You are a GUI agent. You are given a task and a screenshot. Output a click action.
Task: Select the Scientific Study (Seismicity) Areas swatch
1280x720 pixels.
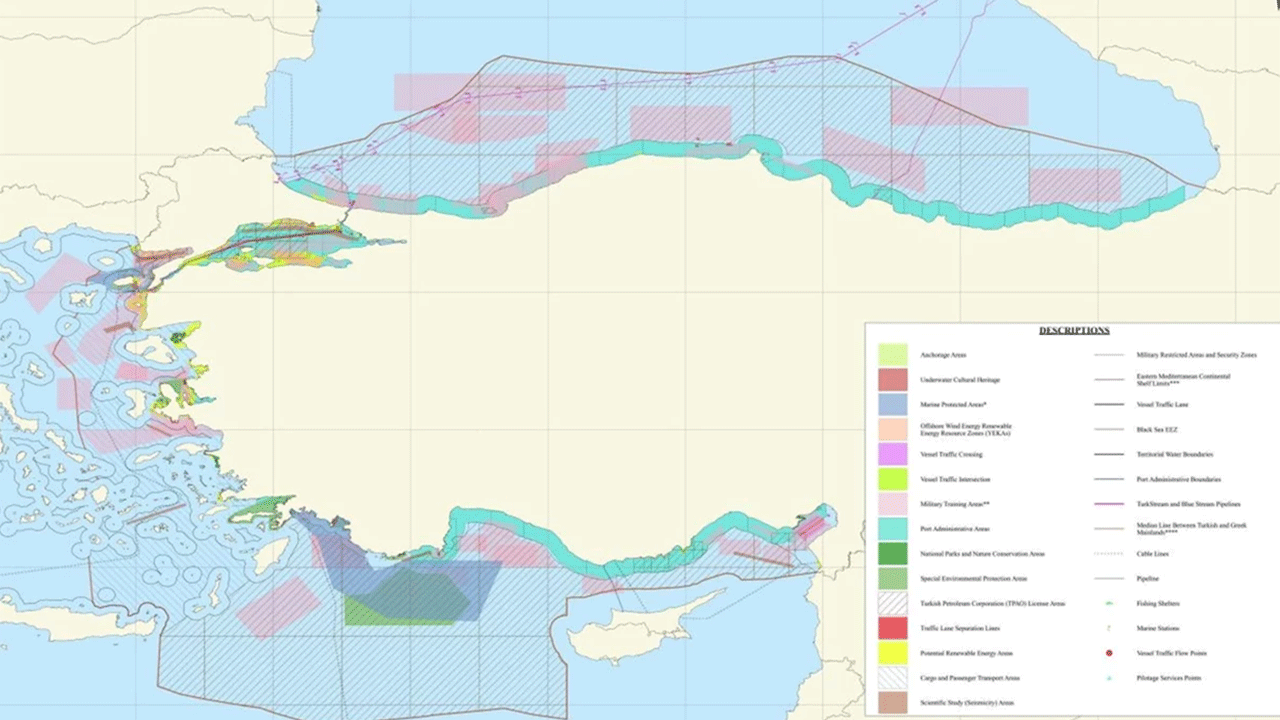pyautogui.click(x=892, y=703)
